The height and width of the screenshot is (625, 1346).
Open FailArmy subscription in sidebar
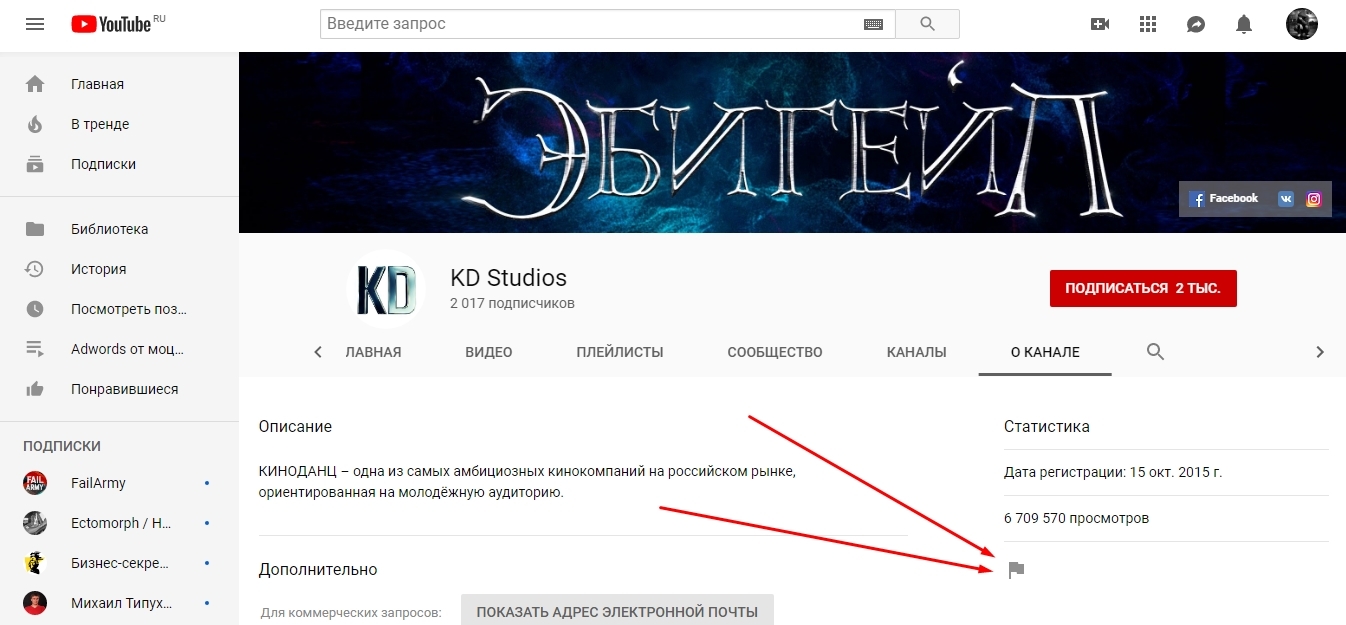[98, 483]
